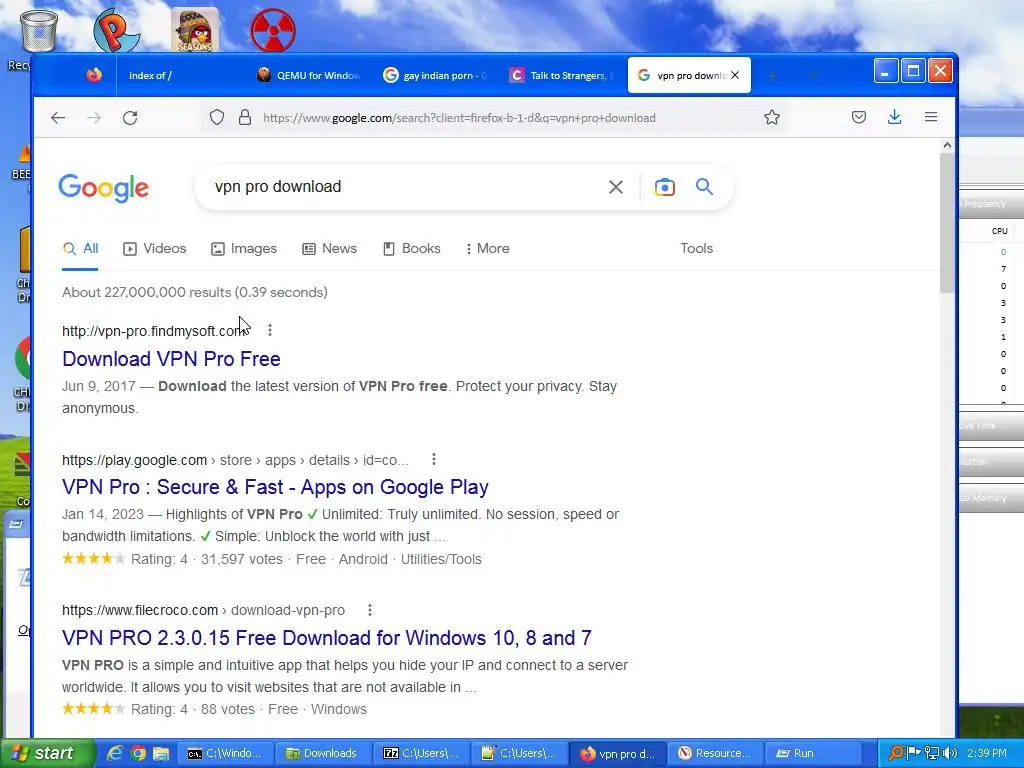
Task: Open the Firefox View icon in tab bar
Action: point(94,75)
